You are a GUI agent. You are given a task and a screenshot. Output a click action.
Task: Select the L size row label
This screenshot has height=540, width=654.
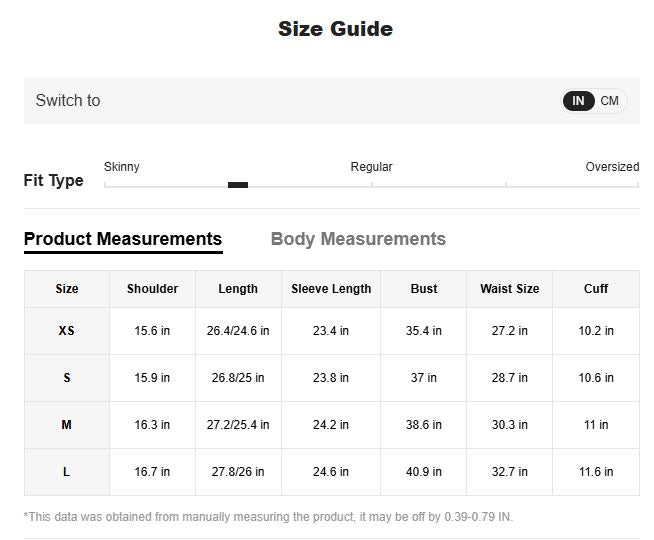[x=67, y=472]
